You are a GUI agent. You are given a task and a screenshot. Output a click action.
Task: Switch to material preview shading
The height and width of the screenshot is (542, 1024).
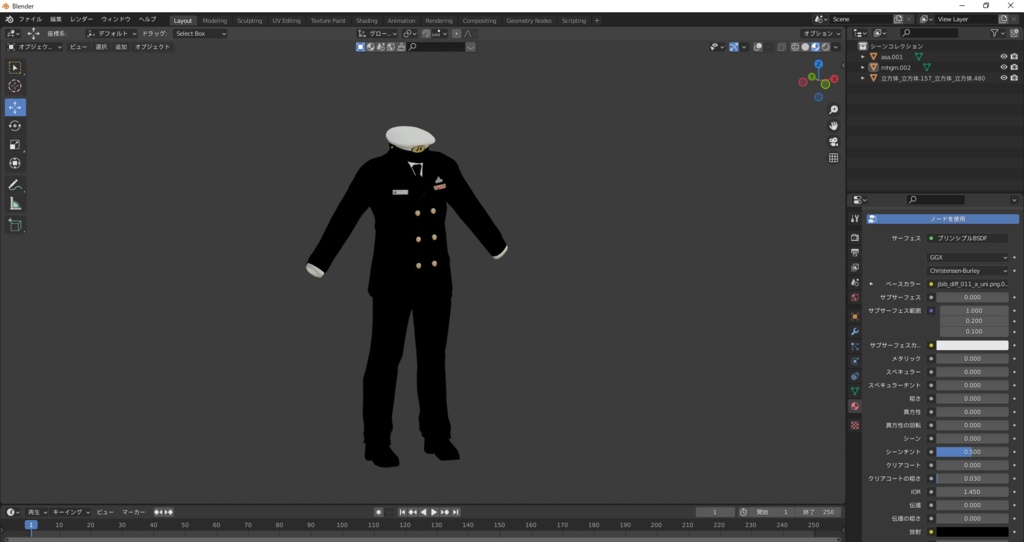coord(816,47)
